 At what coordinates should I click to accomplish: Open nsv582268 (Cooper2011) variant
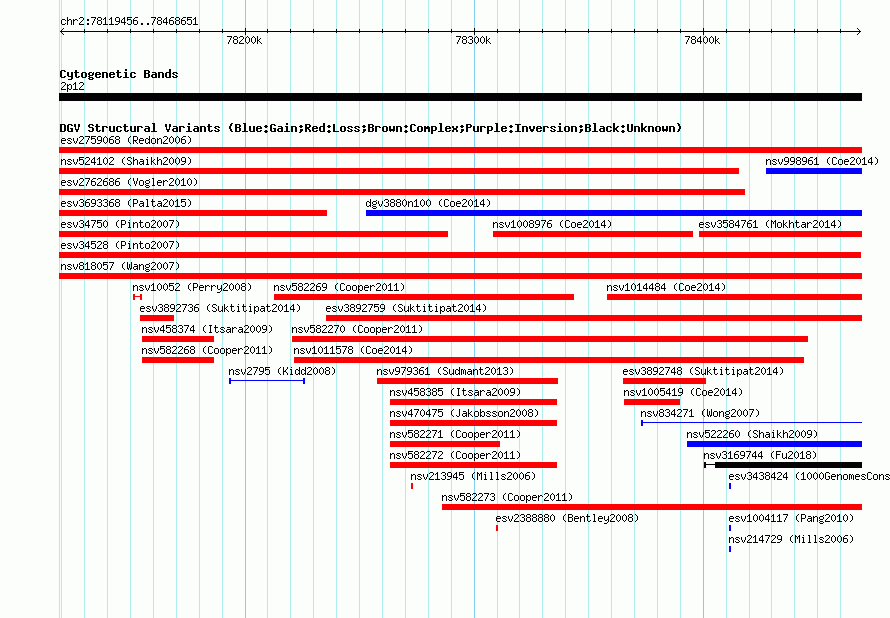[207, 350]
